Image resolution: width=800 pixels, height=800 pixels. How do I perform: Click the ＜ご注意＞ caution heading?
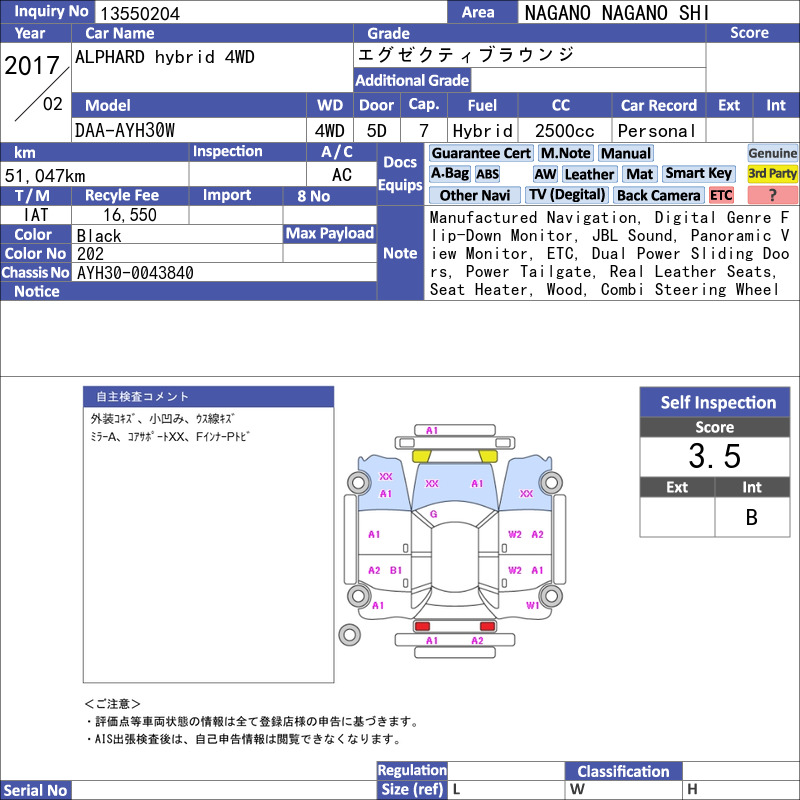112,704
